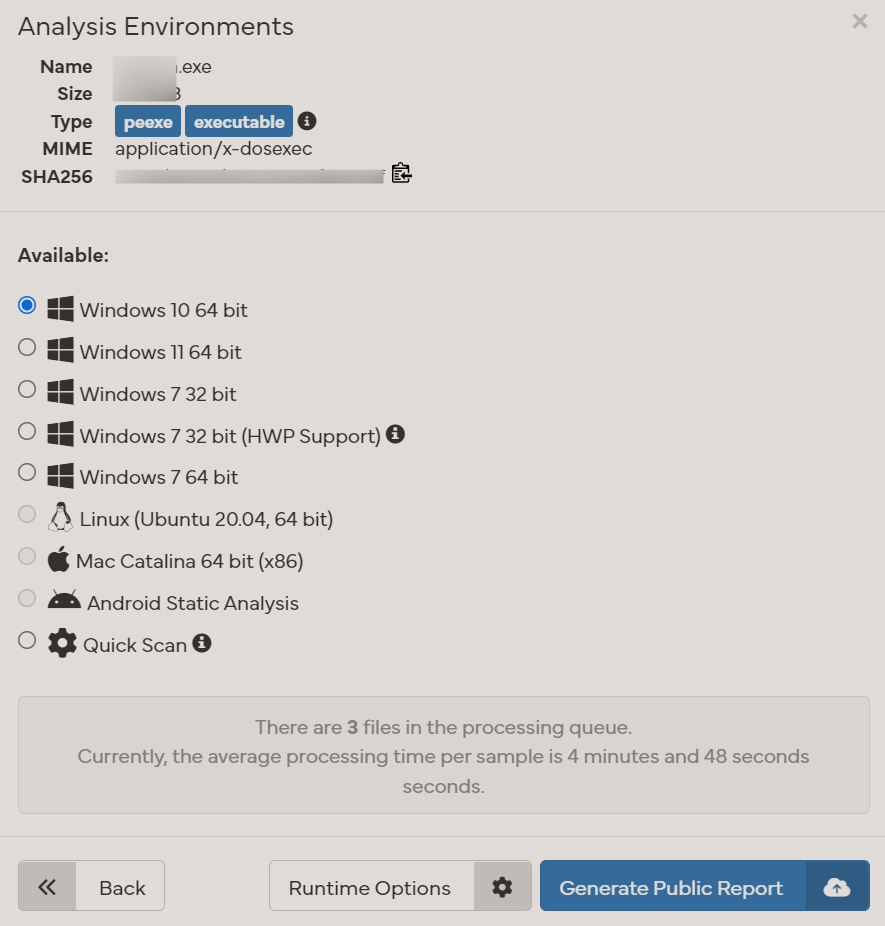Click the executable type tag
Viewport: 885px width, 926px height.
[x=239, y=122]
